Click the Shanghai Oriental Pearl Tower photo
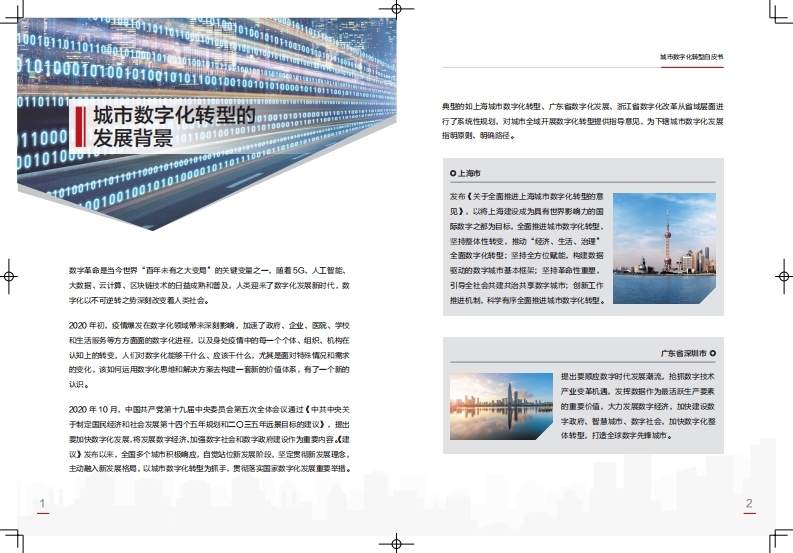793x553 pixels. [x=664, y=248]
